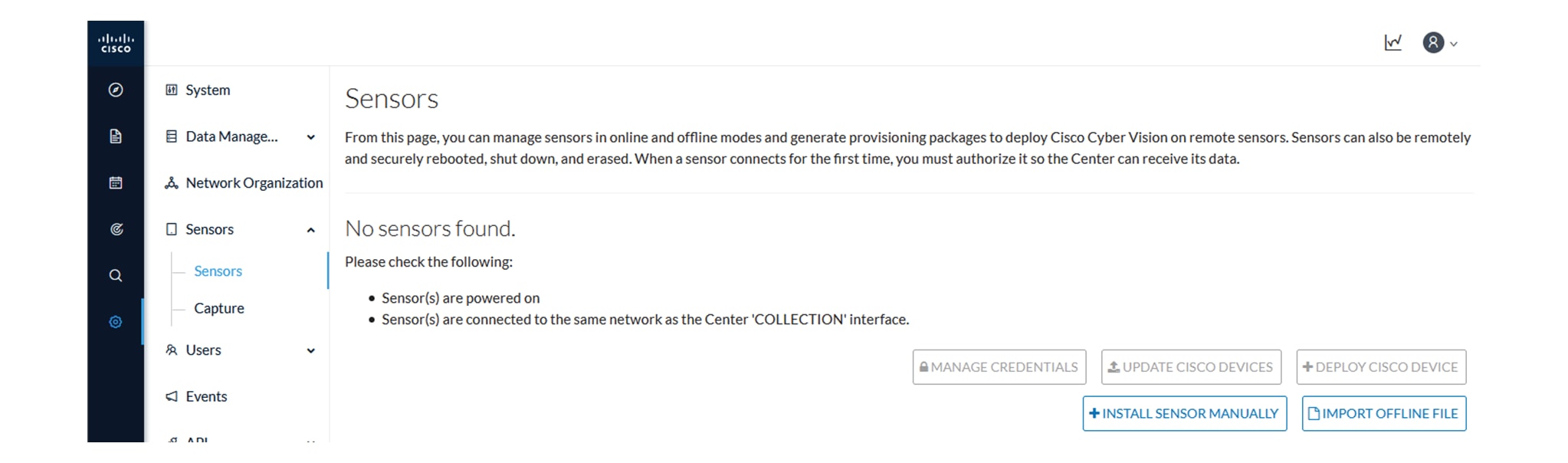1568x463 pixels.
Task: Click the Cisco logo
Action: point(116,43)
